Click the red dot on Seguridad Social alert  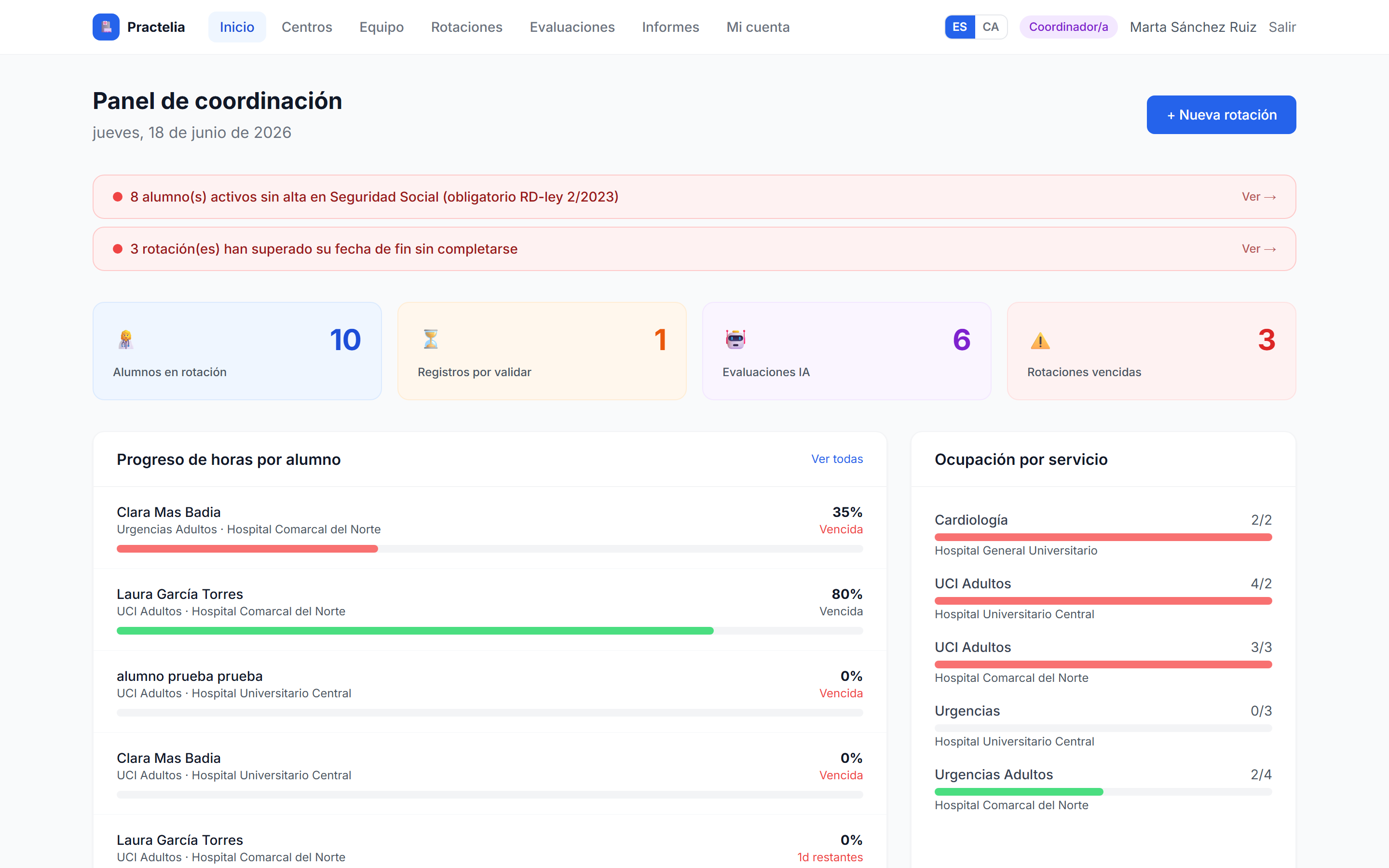click(x=118, y=197)
